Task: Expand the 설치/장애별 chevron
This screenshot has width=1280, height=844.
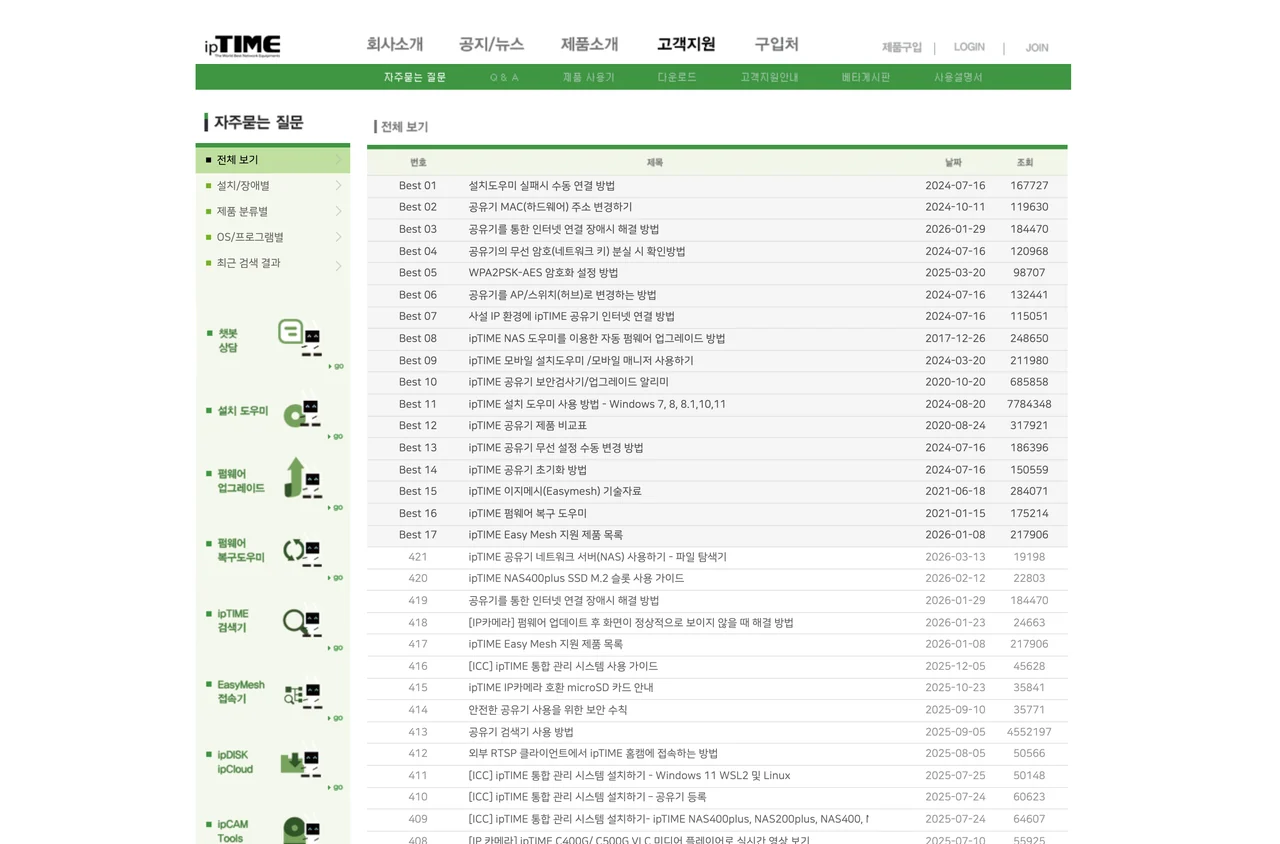Action: [338, 186]
